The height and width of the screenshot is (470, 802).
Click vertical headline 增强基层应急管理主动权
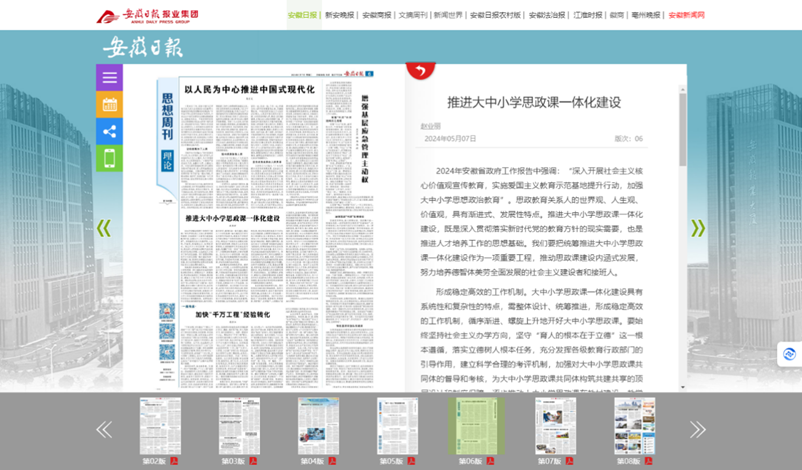(365, 138)
